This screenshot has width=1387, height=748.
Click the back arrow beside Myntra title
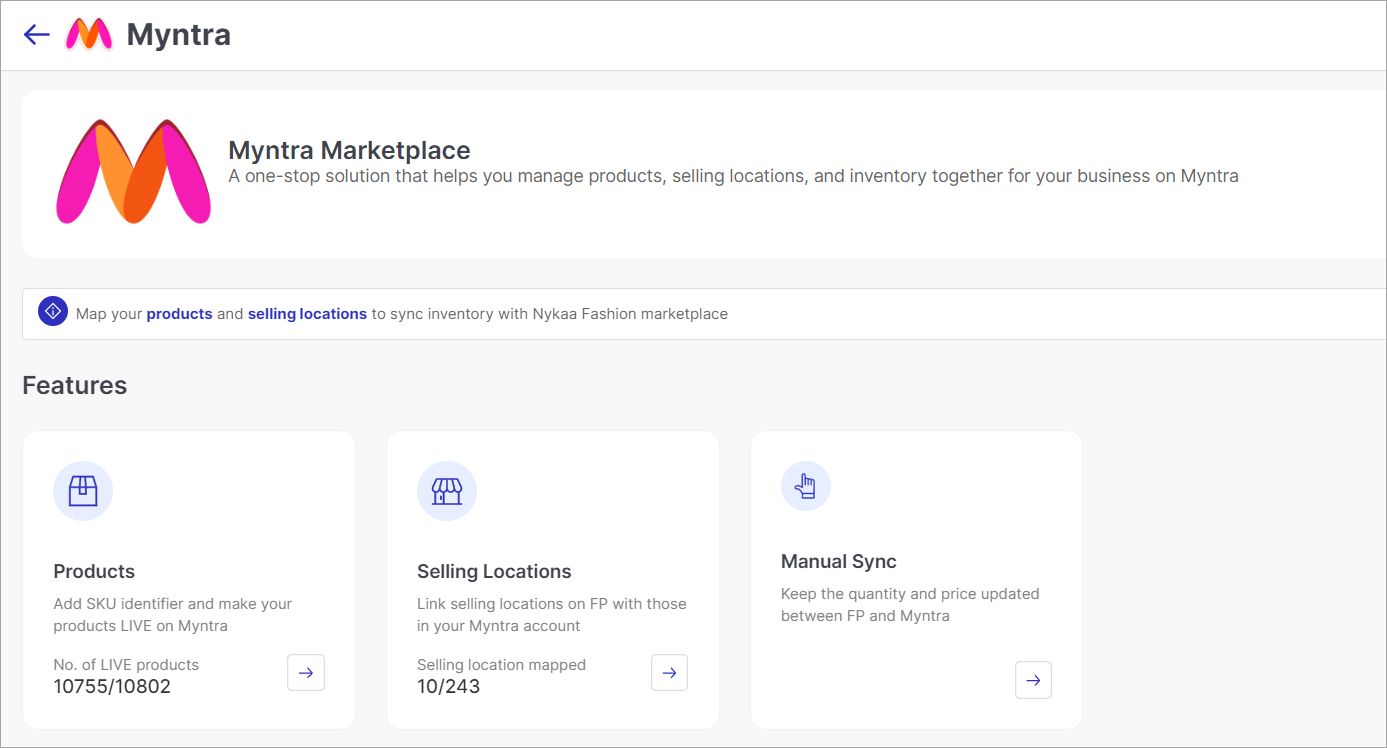(36, 34)
